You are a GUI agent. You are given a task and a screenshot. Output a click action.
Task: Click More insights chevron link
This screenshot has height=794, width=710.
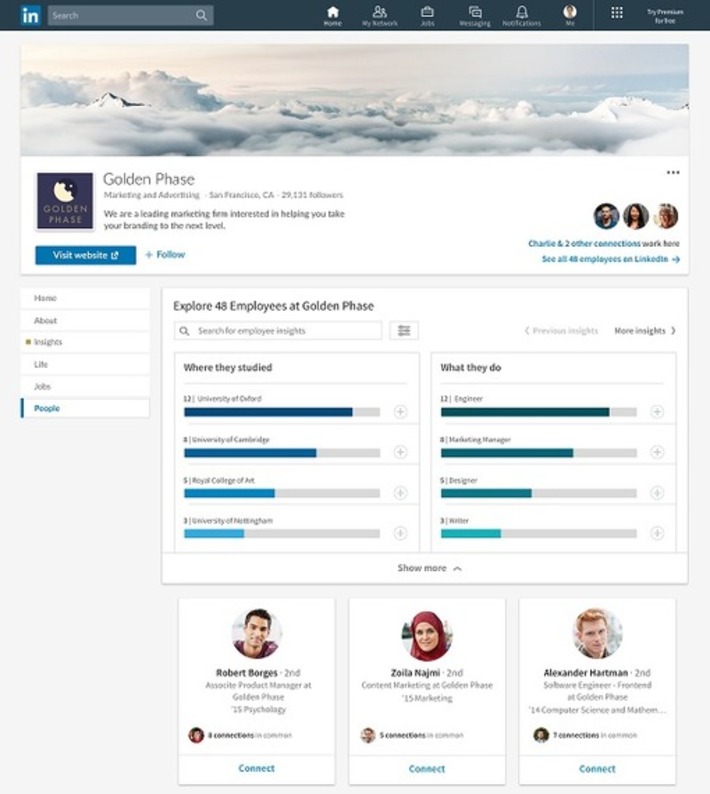point(645,331)
